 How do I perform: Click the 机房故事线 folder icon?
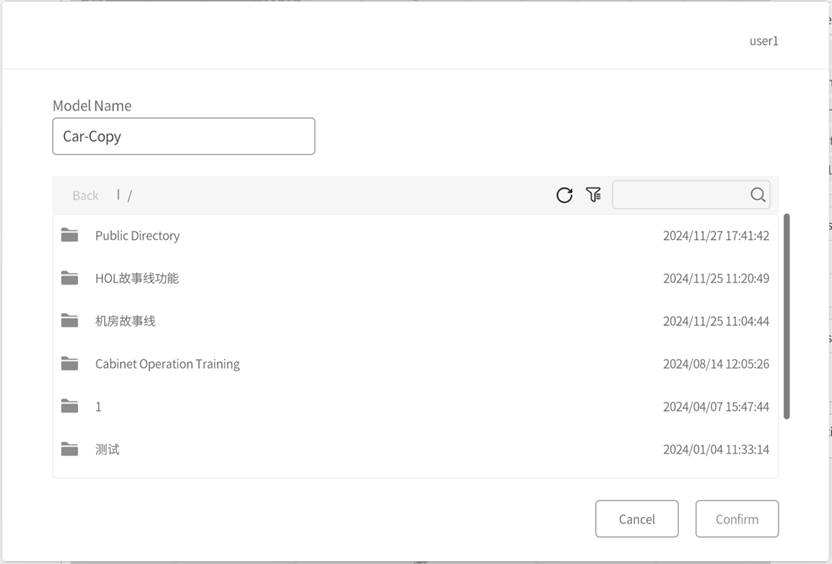69,321
